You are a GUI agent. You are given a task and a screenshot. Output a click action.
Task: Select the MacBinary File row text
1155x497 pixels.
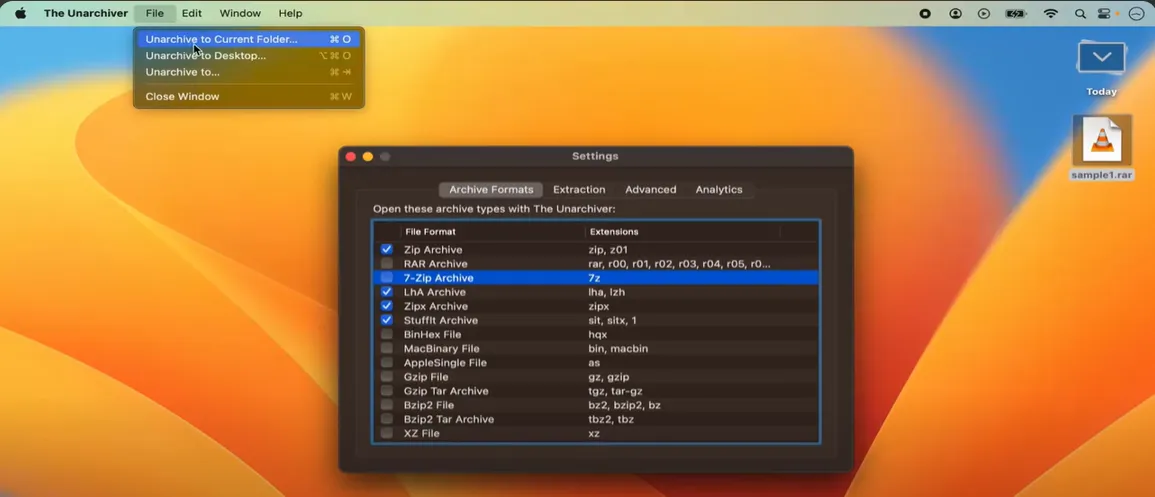[x=441, y=348]
